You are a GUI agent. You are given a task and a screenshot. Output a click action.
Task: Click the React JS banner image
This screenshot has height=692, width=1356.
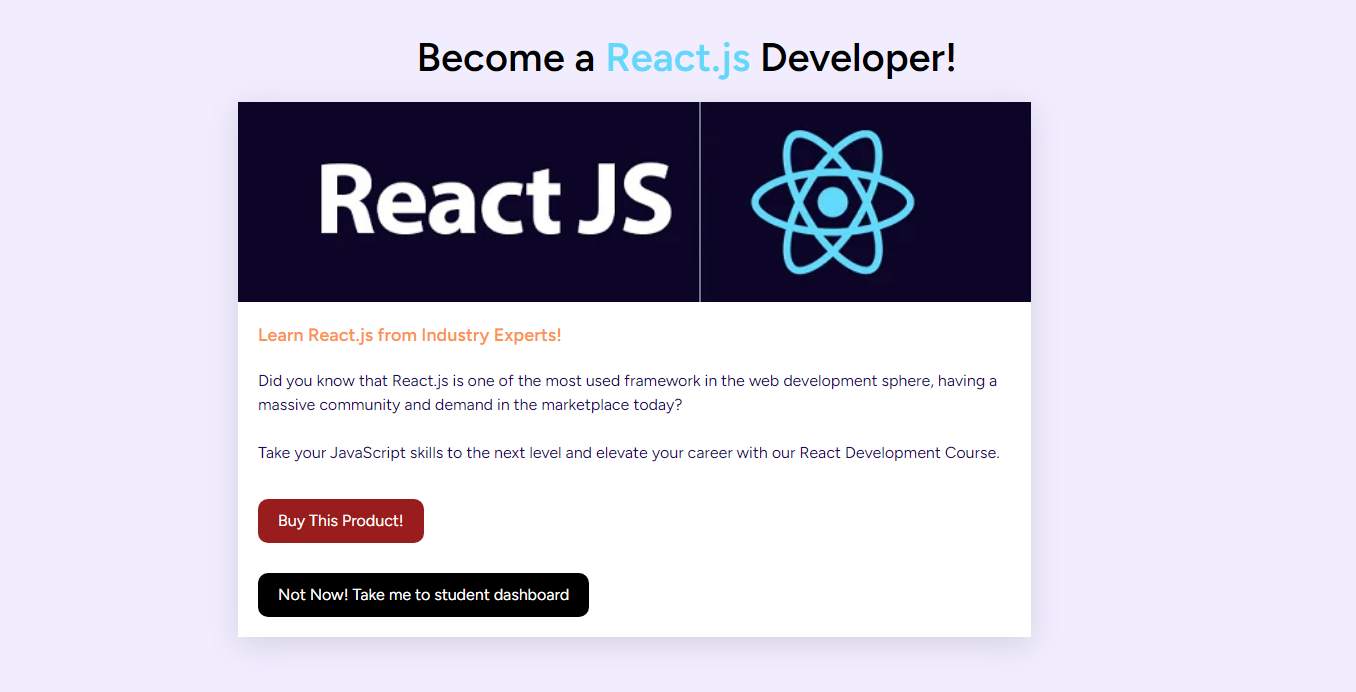click(x=634, y=202)
